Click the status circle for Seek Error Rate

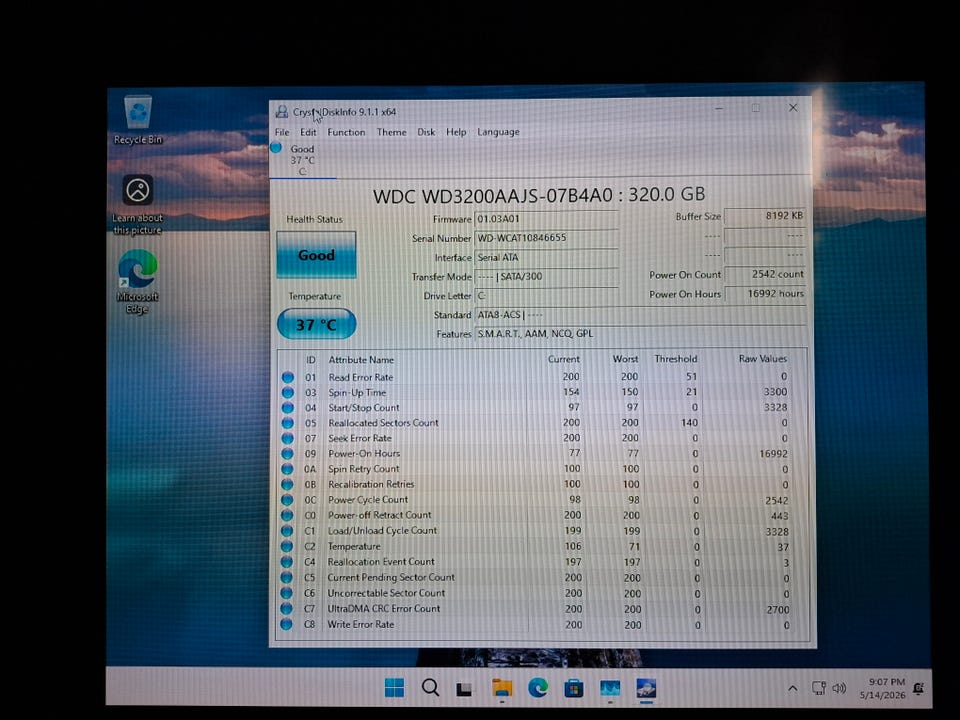coord(288,438)
